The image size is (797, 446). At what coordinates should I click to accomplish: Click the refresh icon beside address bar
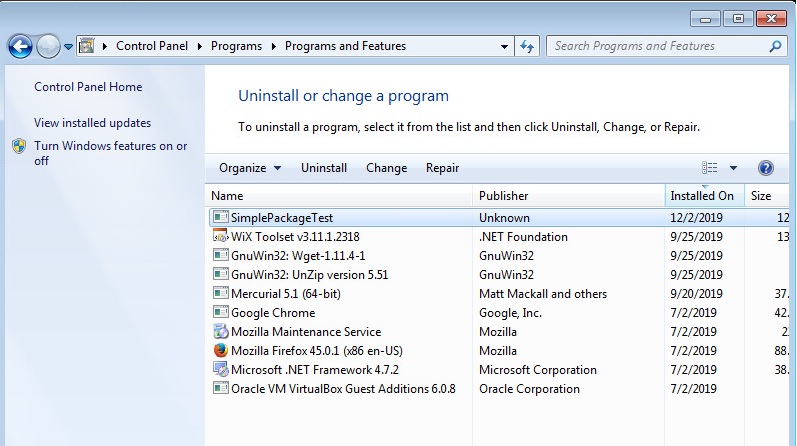[x=527, y=46]
